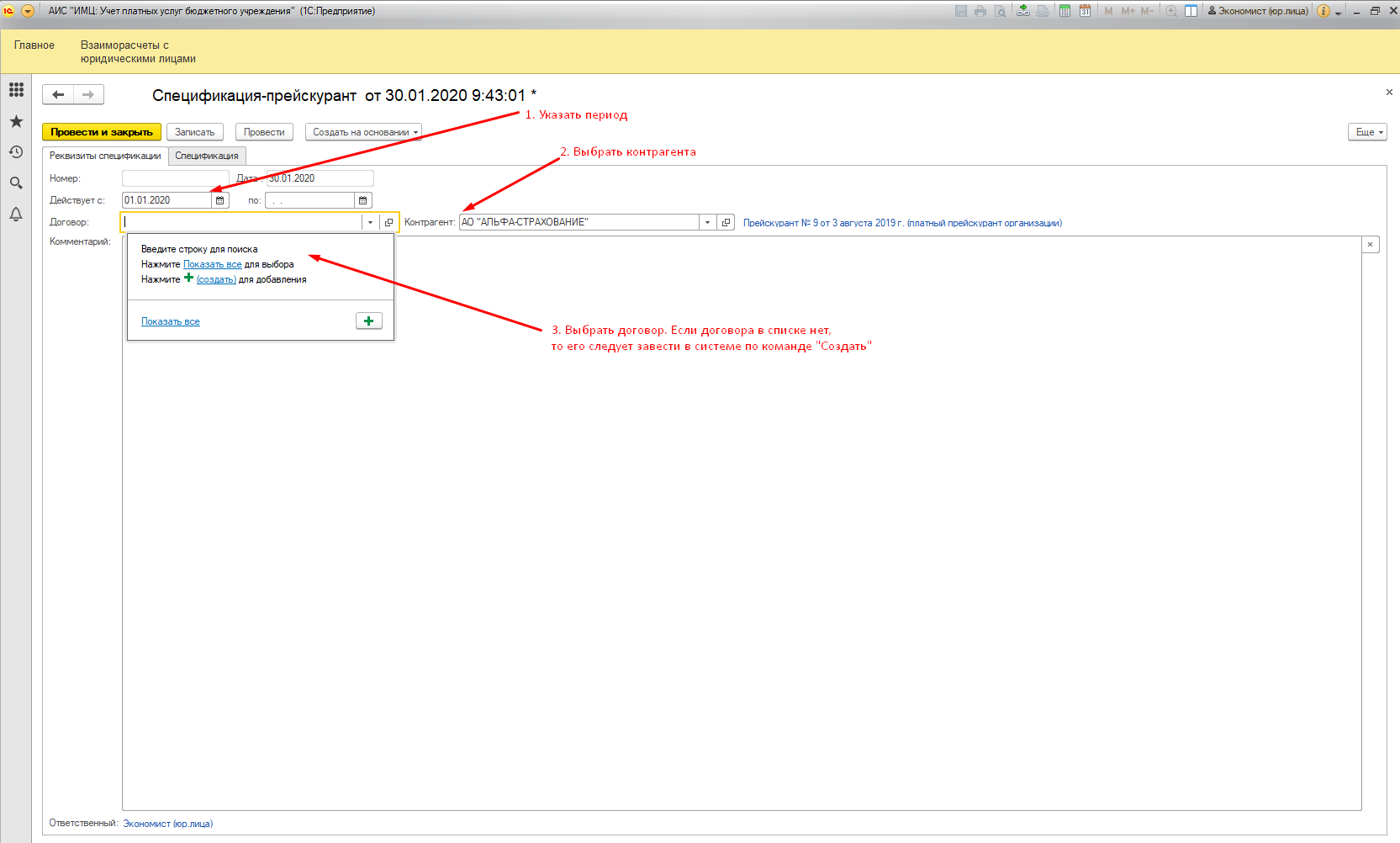Click the get link icon in title bar
The image size is (1400, 843).
pyautogui.click(x=1022, y=11)
